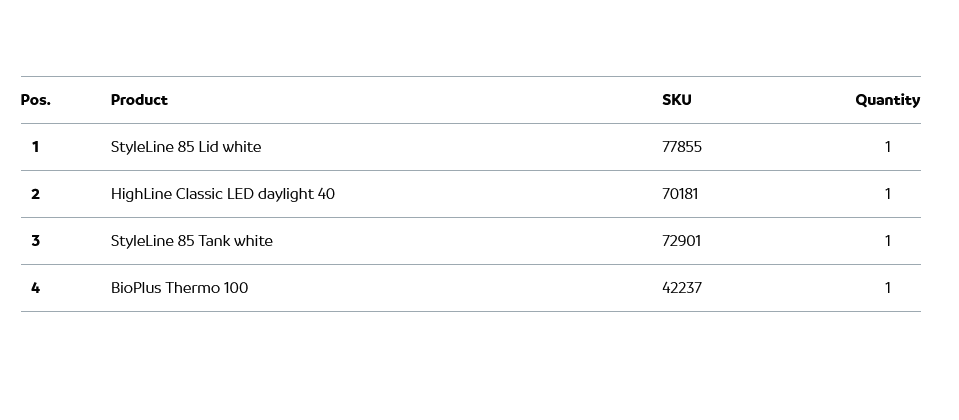Select position number 2 cell
This screenshot has width=959, height=420.
(x=35, y=194)
